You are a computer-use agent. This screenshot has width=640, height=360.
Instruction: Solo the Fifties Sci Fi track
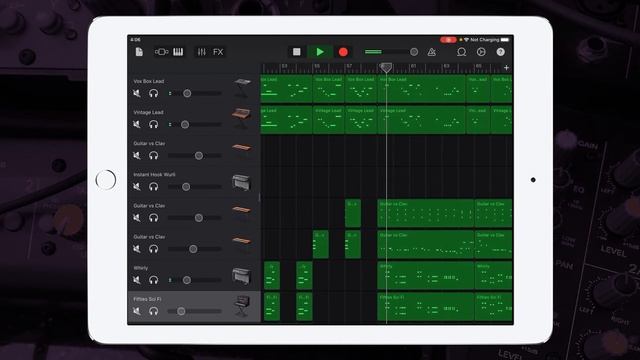pyautogui.click(x=153, y=311)
